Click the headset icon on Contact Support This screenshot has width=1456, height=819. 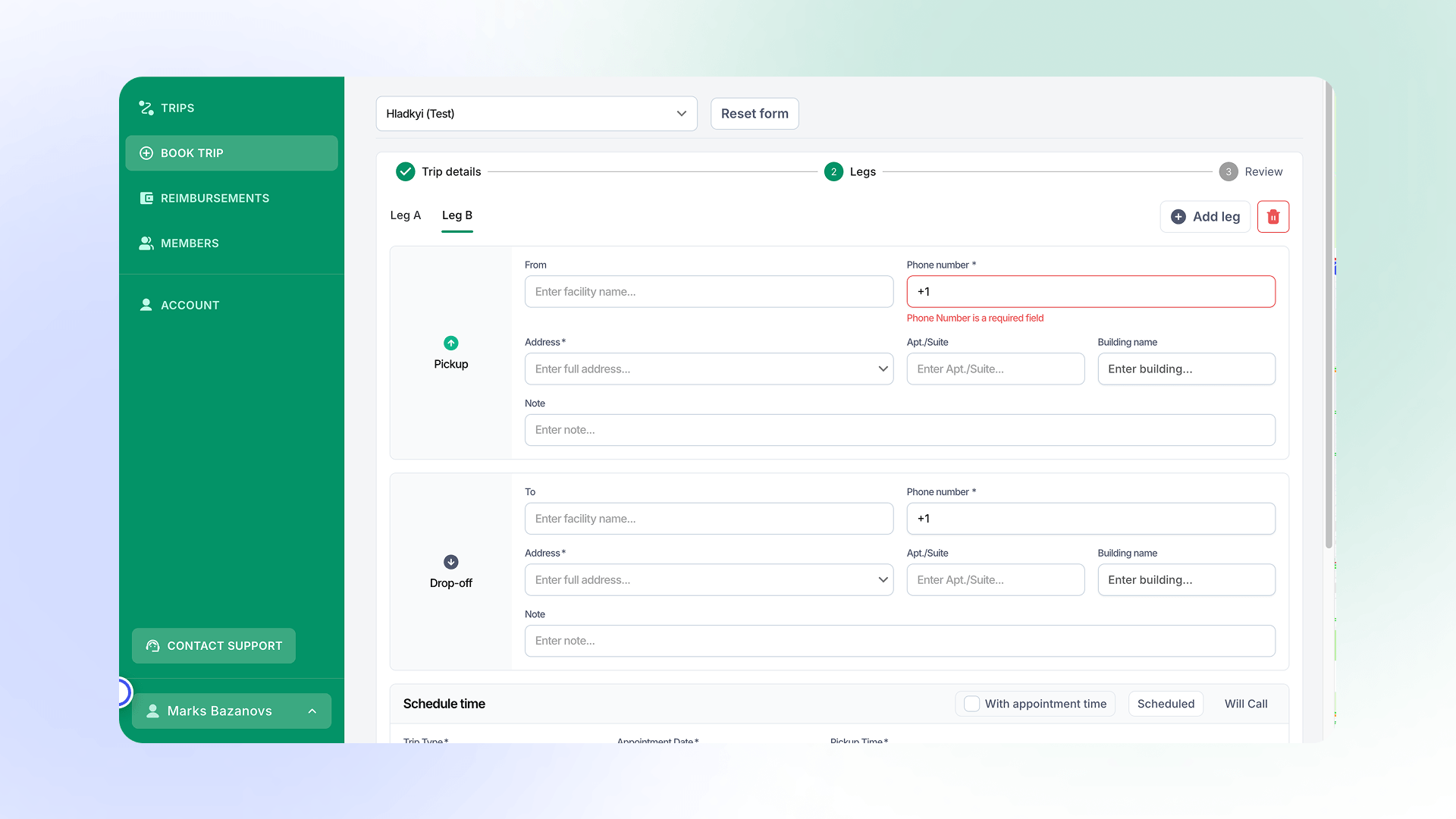(x=152, y=646)
